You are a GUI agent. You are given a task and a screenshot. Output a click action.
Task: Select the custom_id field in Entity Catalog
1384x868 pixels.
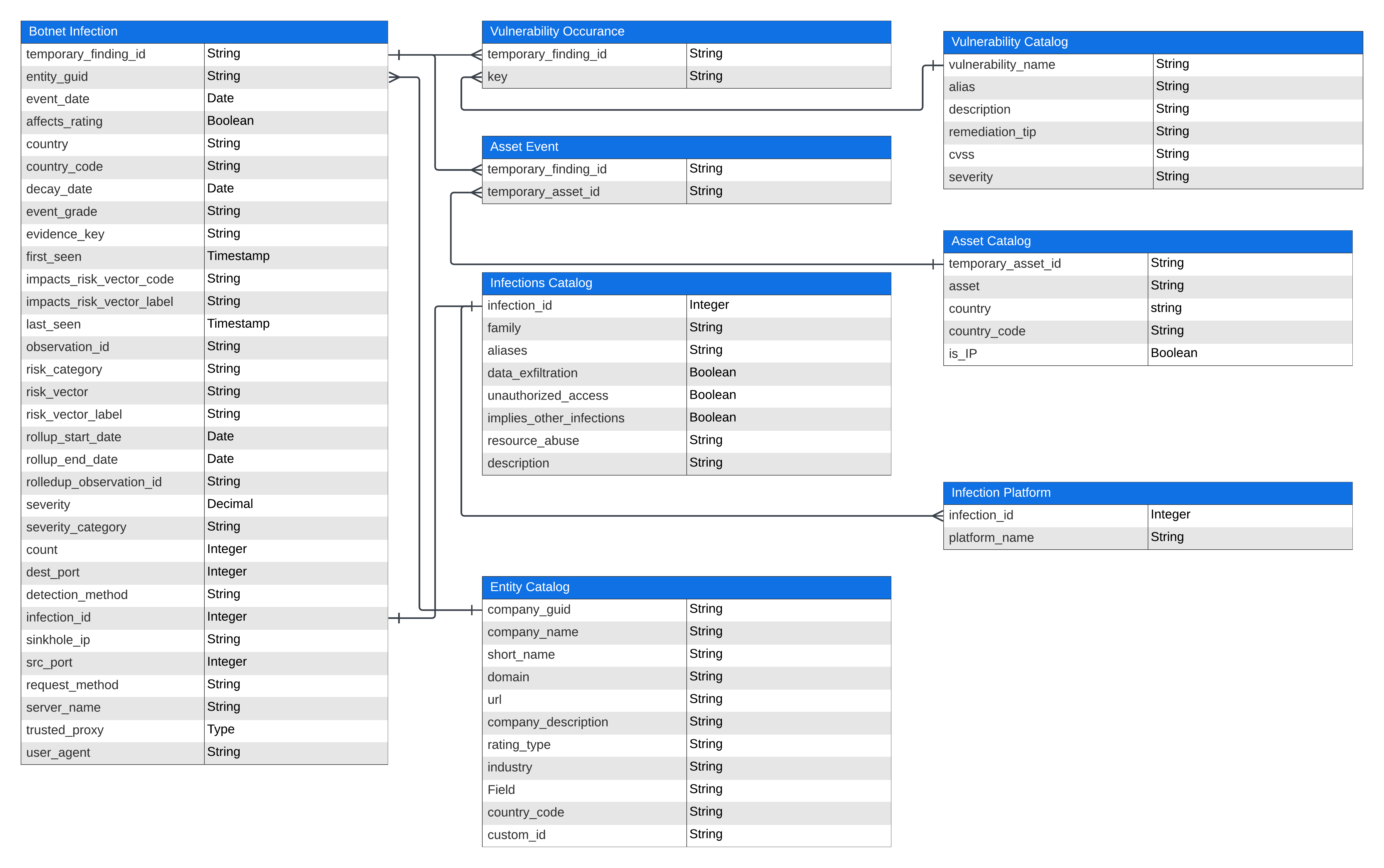point(516,835)
